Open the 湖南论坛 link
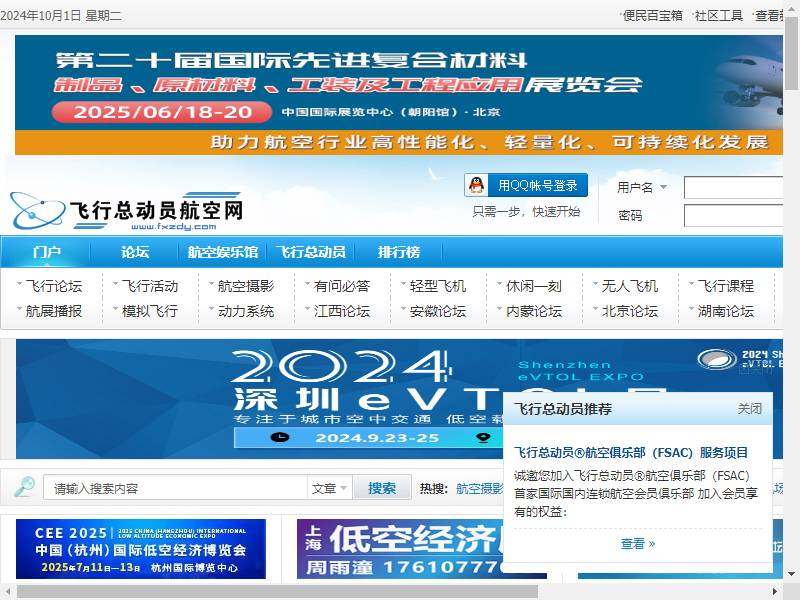The image size is (800, 600). (x=726, y=311)
